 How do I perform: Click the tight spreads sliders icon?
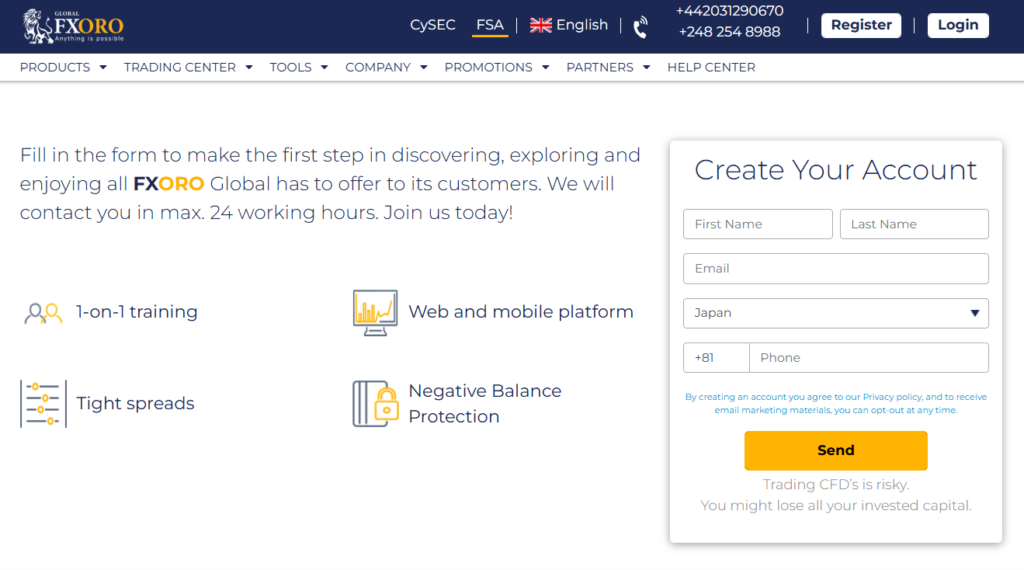[x=43, y=404]
